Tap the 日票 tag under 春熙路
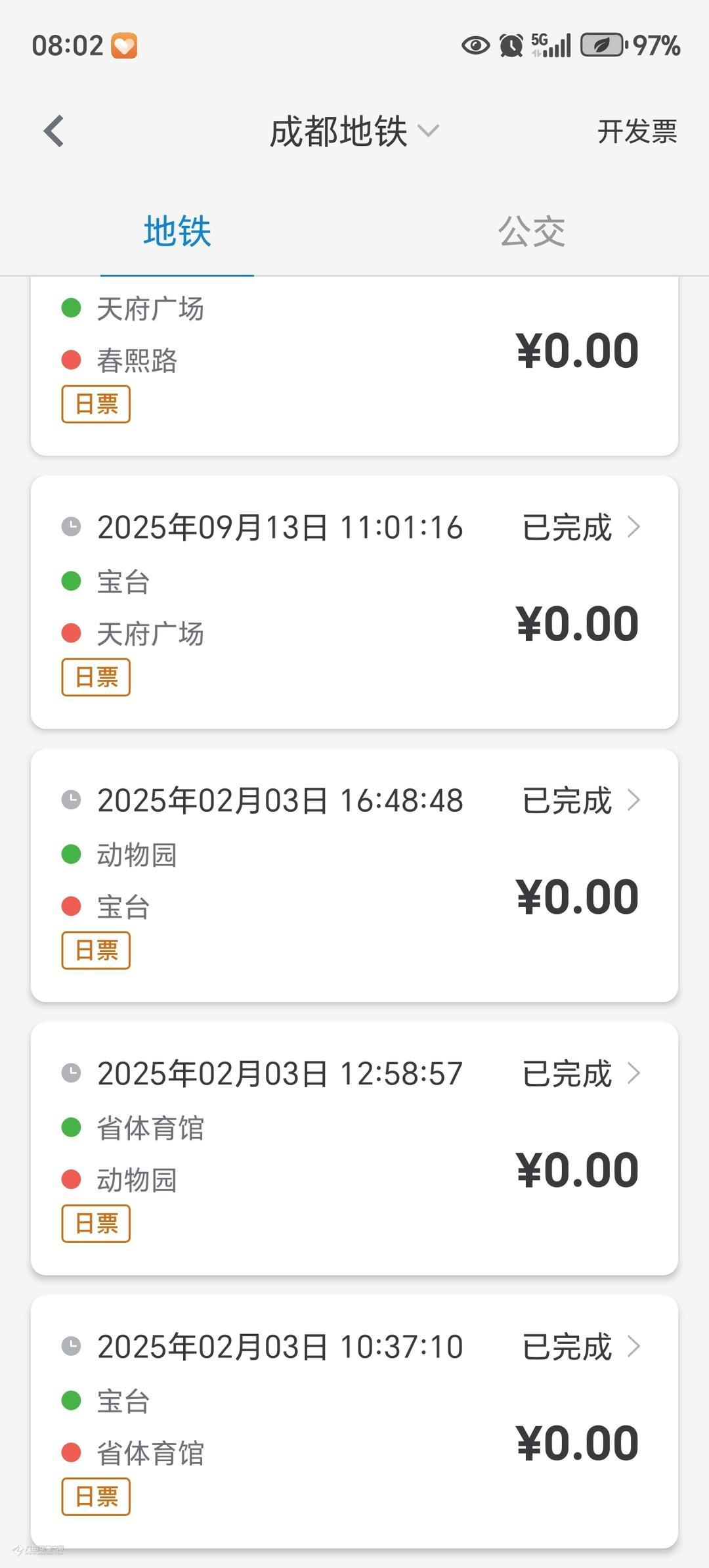This screenshot has width=709, height=1568. [96, 404]
